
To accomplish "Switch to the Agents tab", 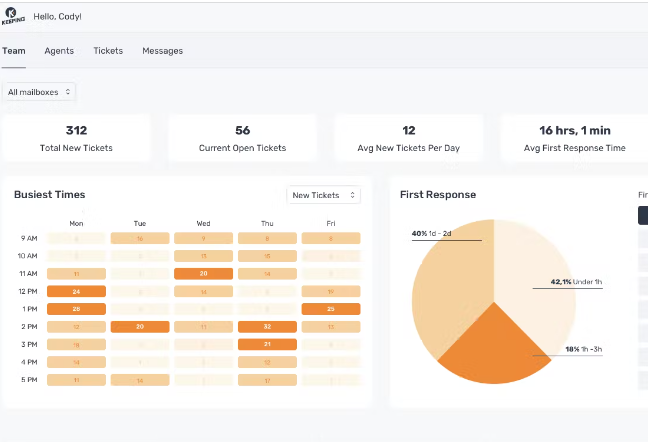I will click(x=59, y=51).
